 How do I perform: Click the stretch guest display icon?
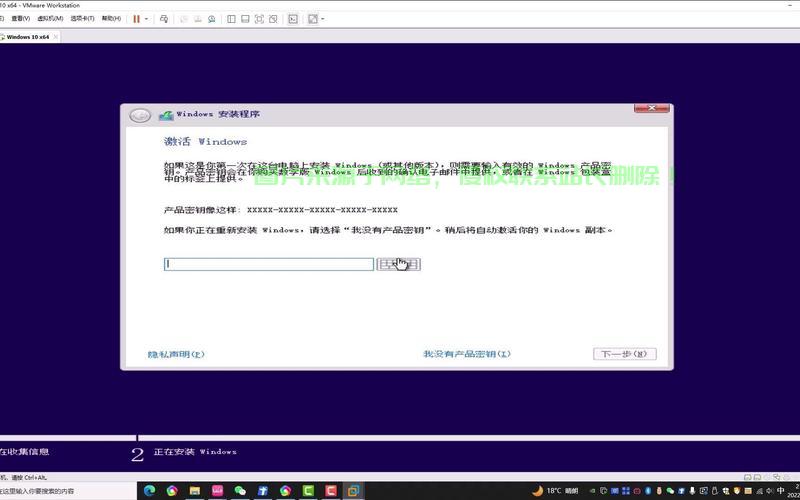point(313,19)
